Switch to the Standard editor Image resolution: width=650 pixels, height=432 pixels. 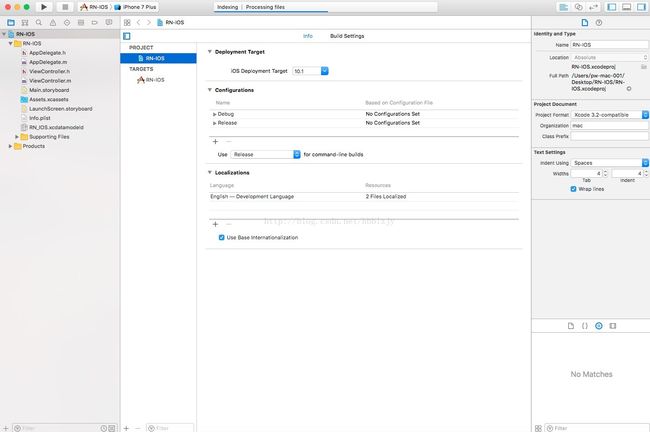564,7
